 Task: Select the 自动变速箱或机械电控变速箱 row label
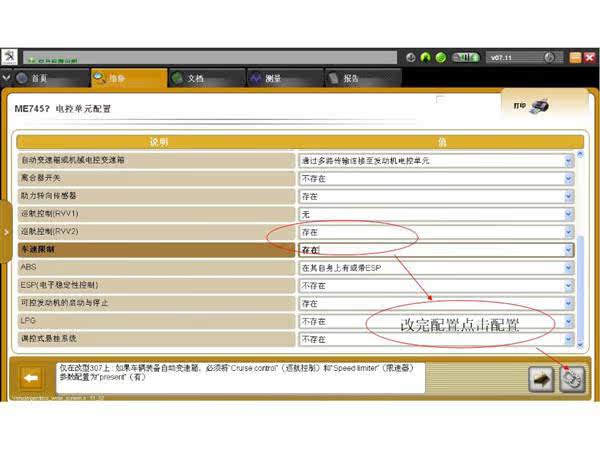156,160
